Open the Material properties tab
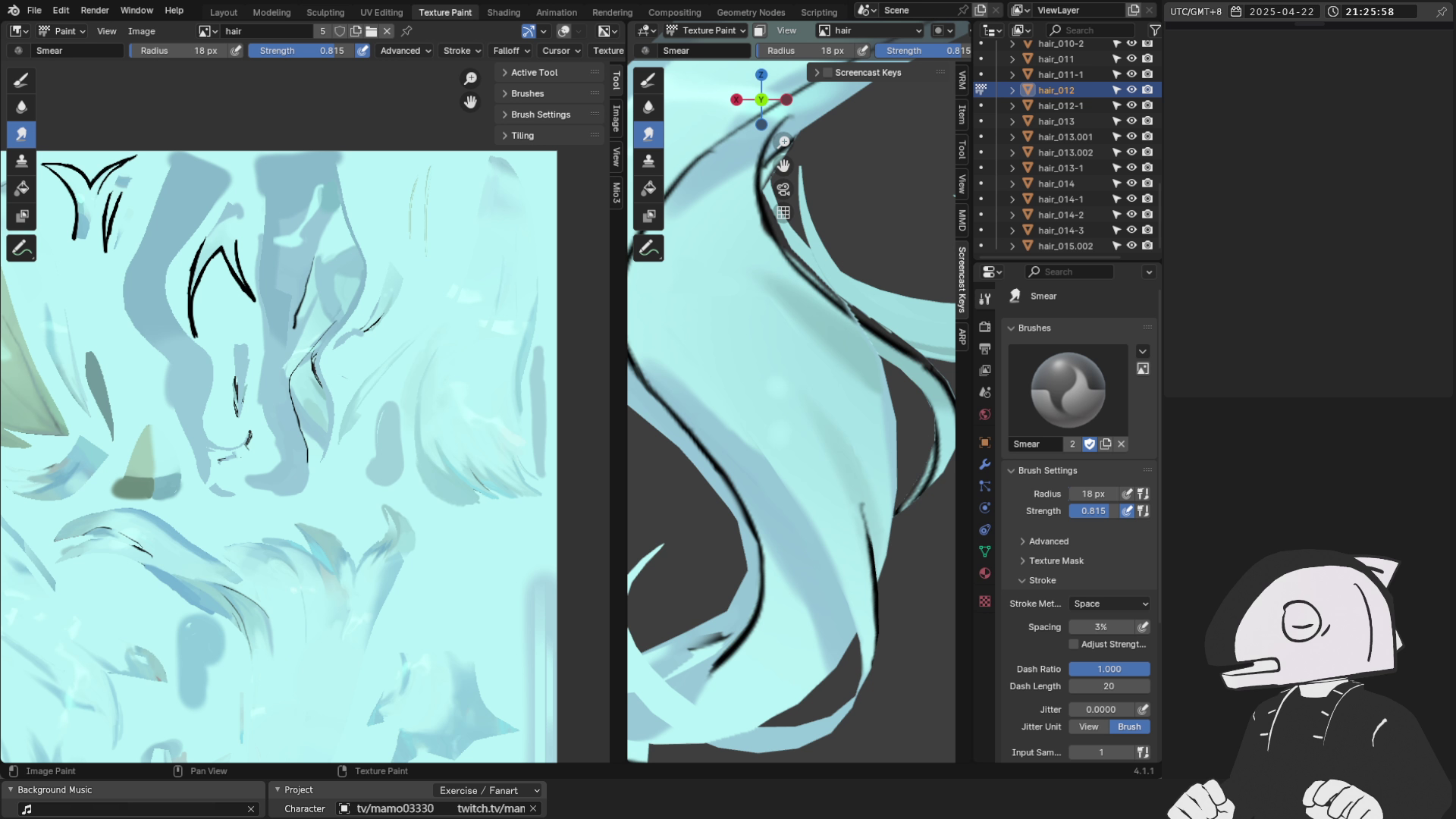The image size is (1456, 819). coord(985,573)
